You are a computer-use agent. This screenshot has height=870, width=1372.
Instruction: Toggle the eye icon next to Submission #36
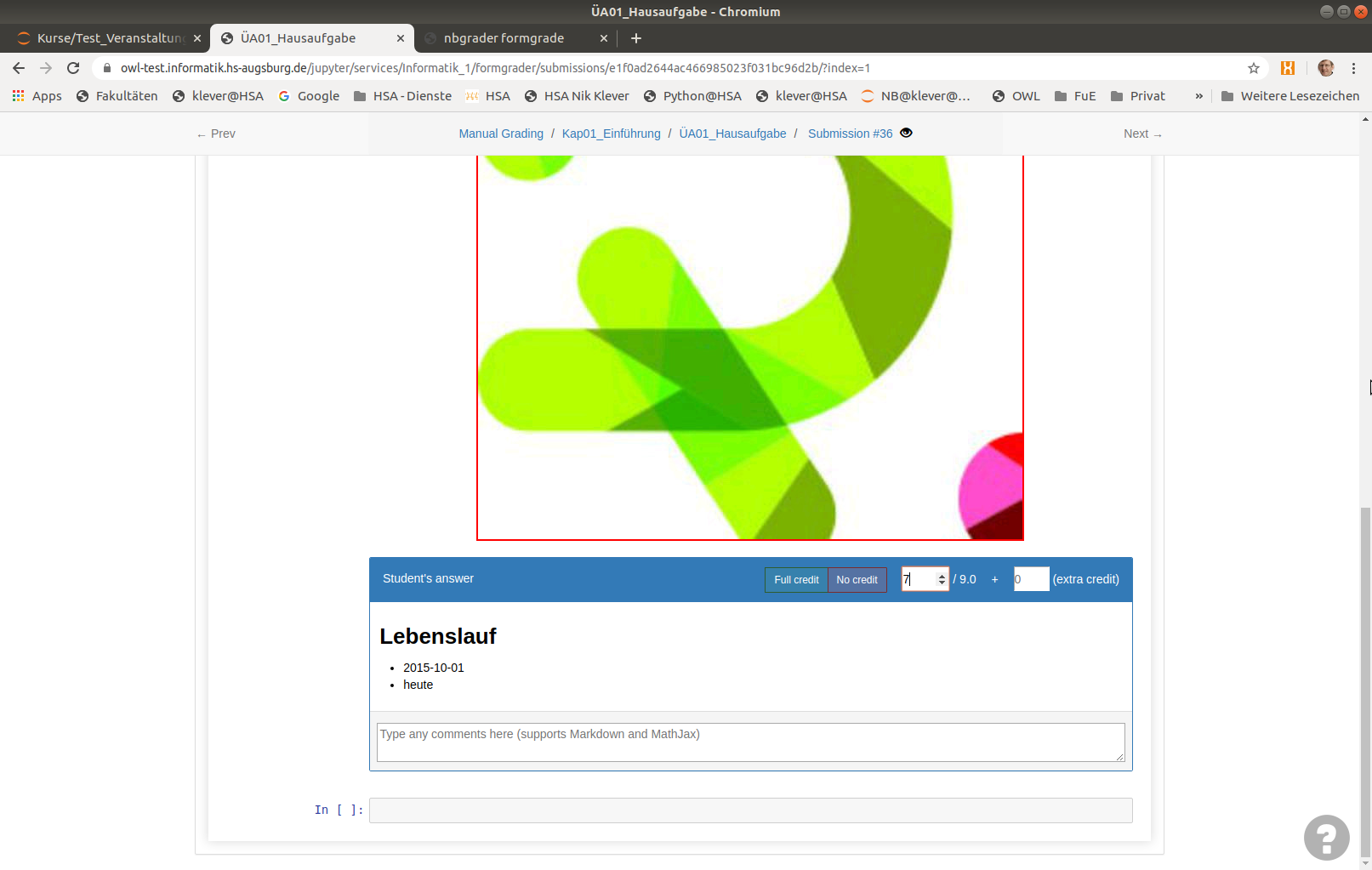tap(907, 133)
